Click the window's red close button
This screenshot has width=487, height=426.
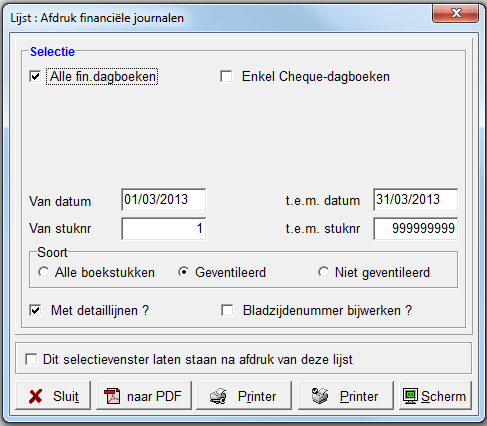pos(455,13)
